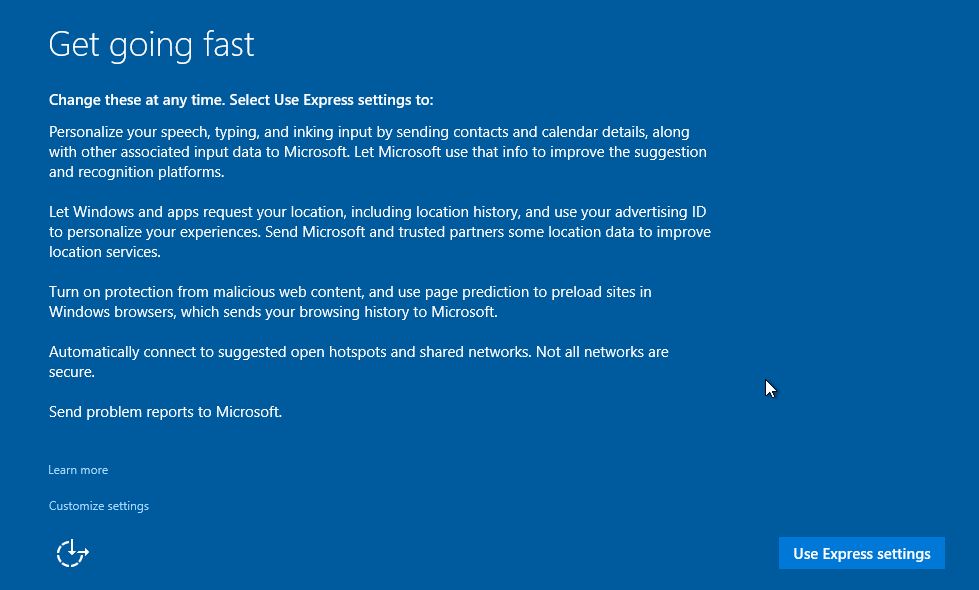
Task: Select the text 'and recognition platforms.'
Action: tap(136, 172)
